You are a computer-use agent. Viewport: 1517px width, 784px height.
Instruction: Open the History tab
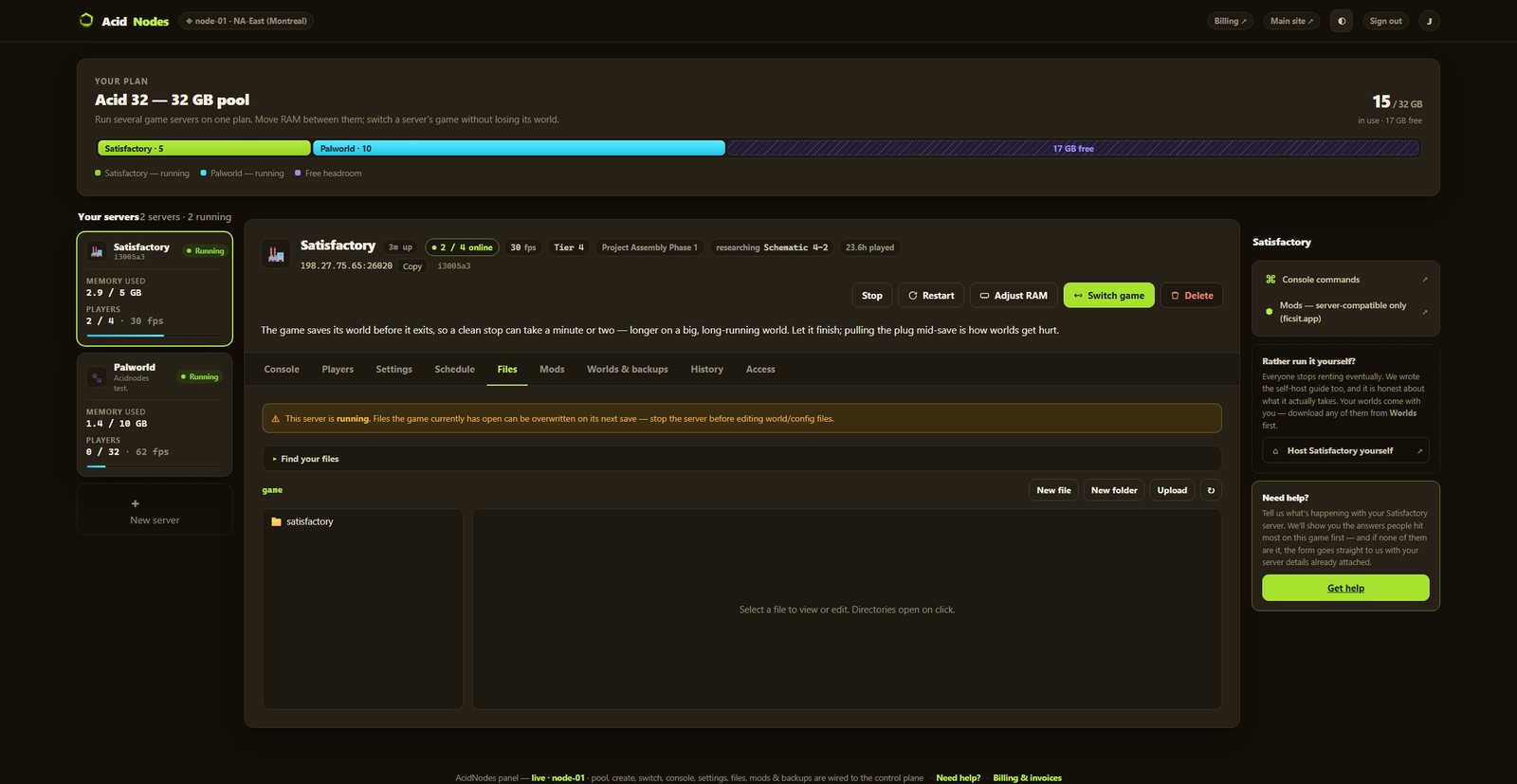[x=707, y=370]
